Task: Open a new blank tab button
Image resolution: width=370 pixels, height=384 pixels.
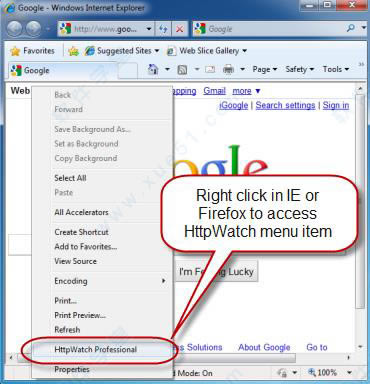Action: tap(127, 71)
